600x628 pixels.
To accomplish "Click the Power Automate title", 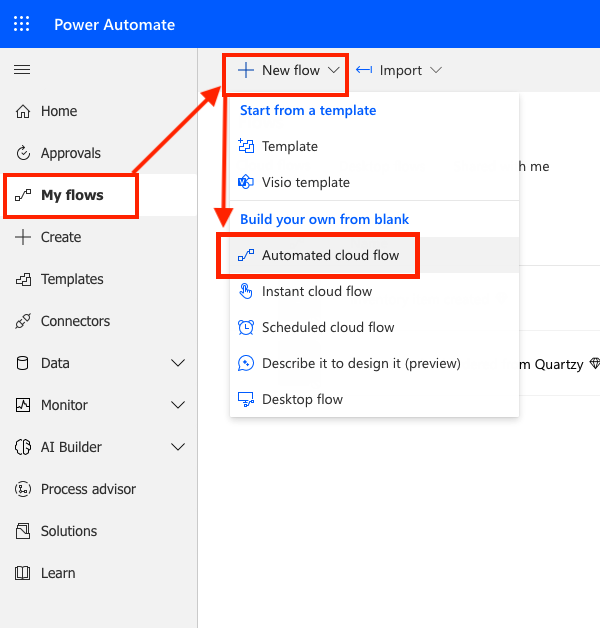I will coord(115,25).
